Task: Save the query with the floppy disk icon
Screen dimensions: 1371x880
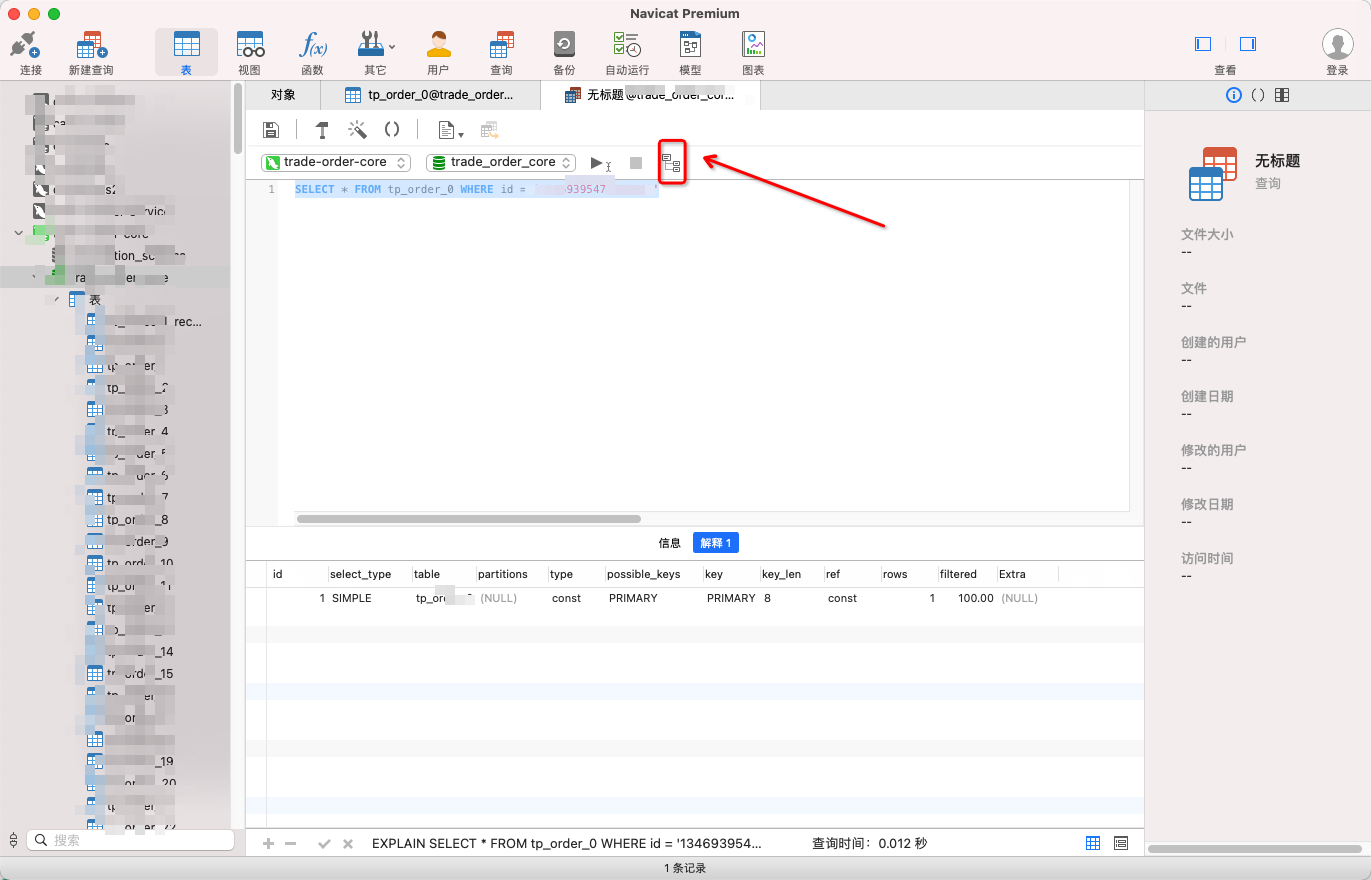Action: 270,130
